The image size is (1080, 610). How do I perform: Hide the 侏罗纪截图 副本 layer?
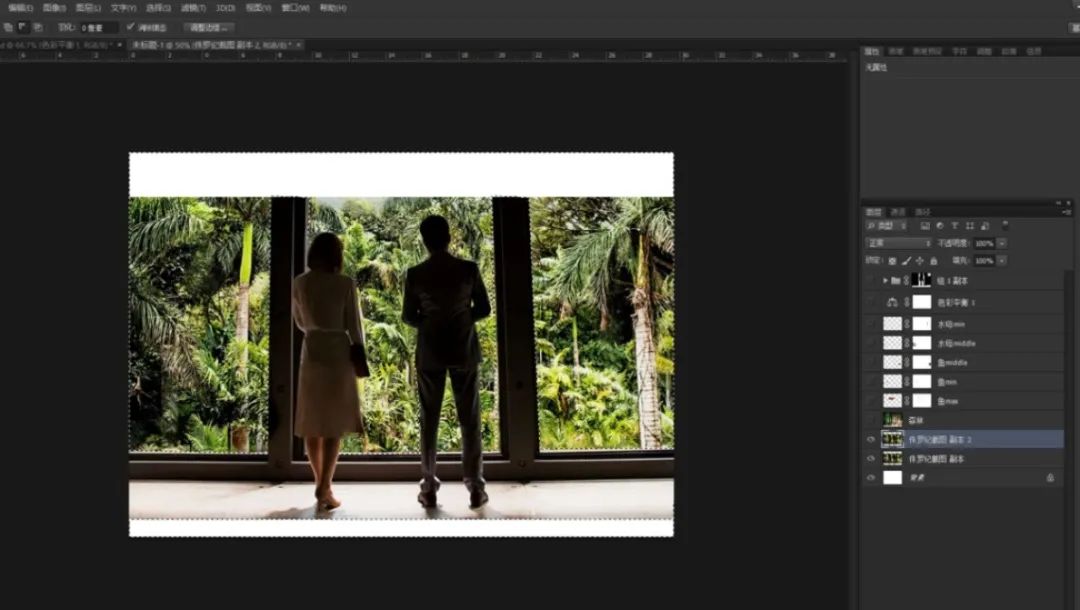871,459
